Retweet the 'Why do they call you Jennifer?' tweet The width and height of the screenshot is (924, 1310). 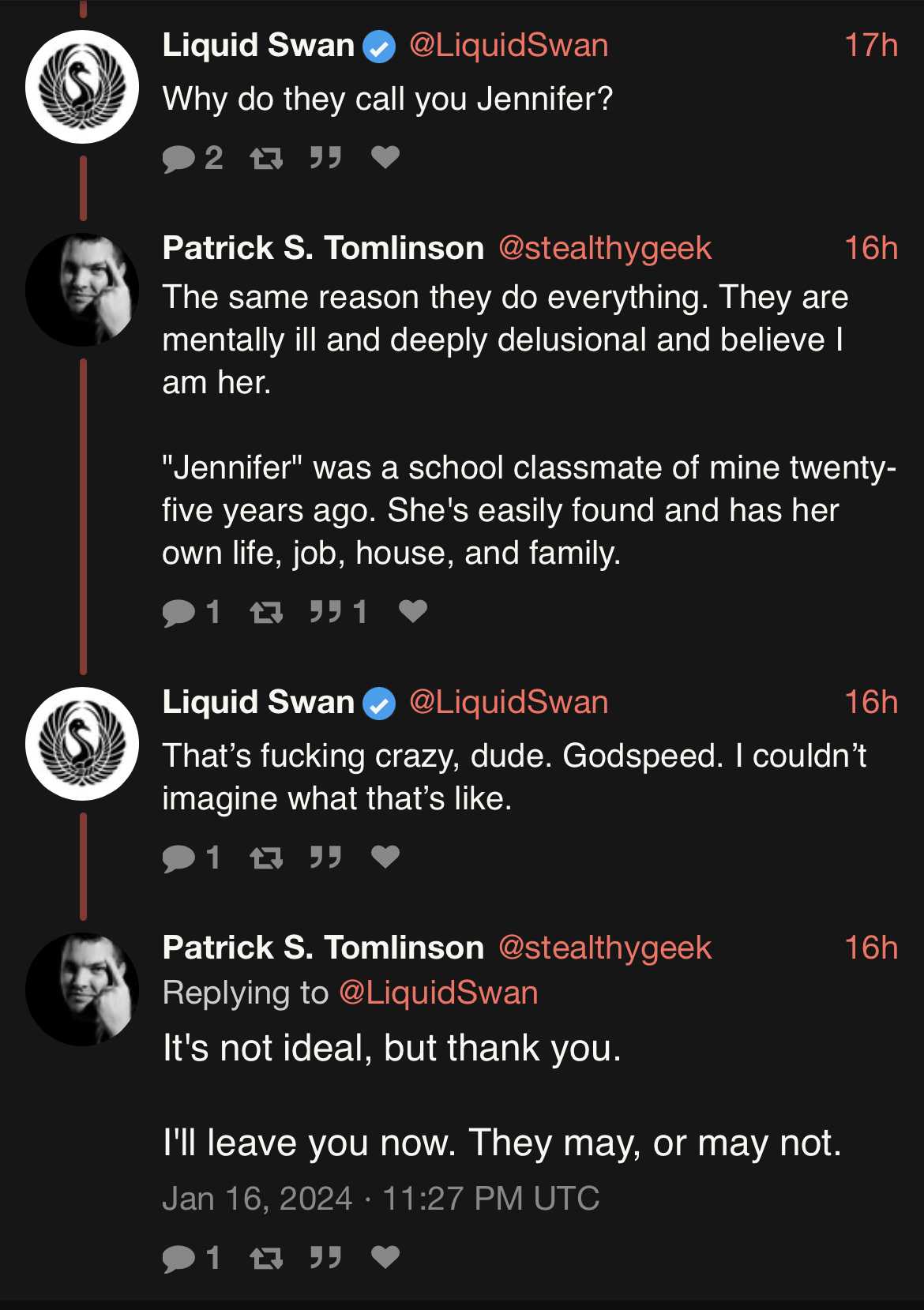tap(266, 159)
